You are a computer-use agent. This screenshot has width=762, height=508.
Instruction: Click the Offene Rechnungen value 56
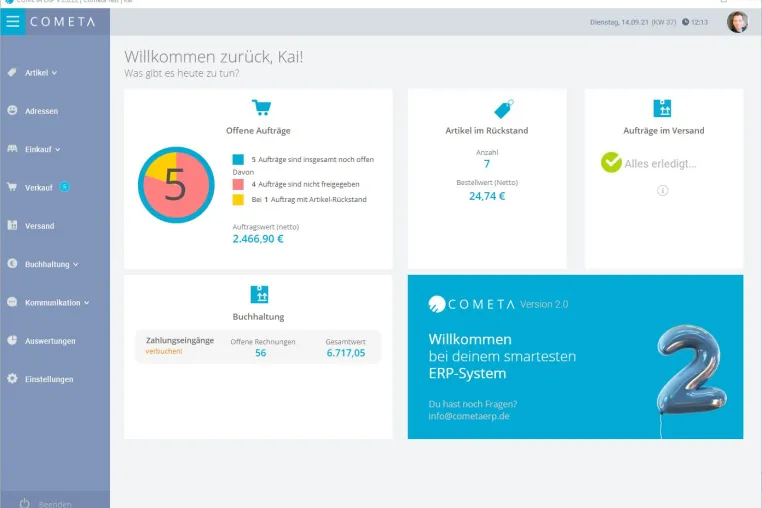point(261,353)
